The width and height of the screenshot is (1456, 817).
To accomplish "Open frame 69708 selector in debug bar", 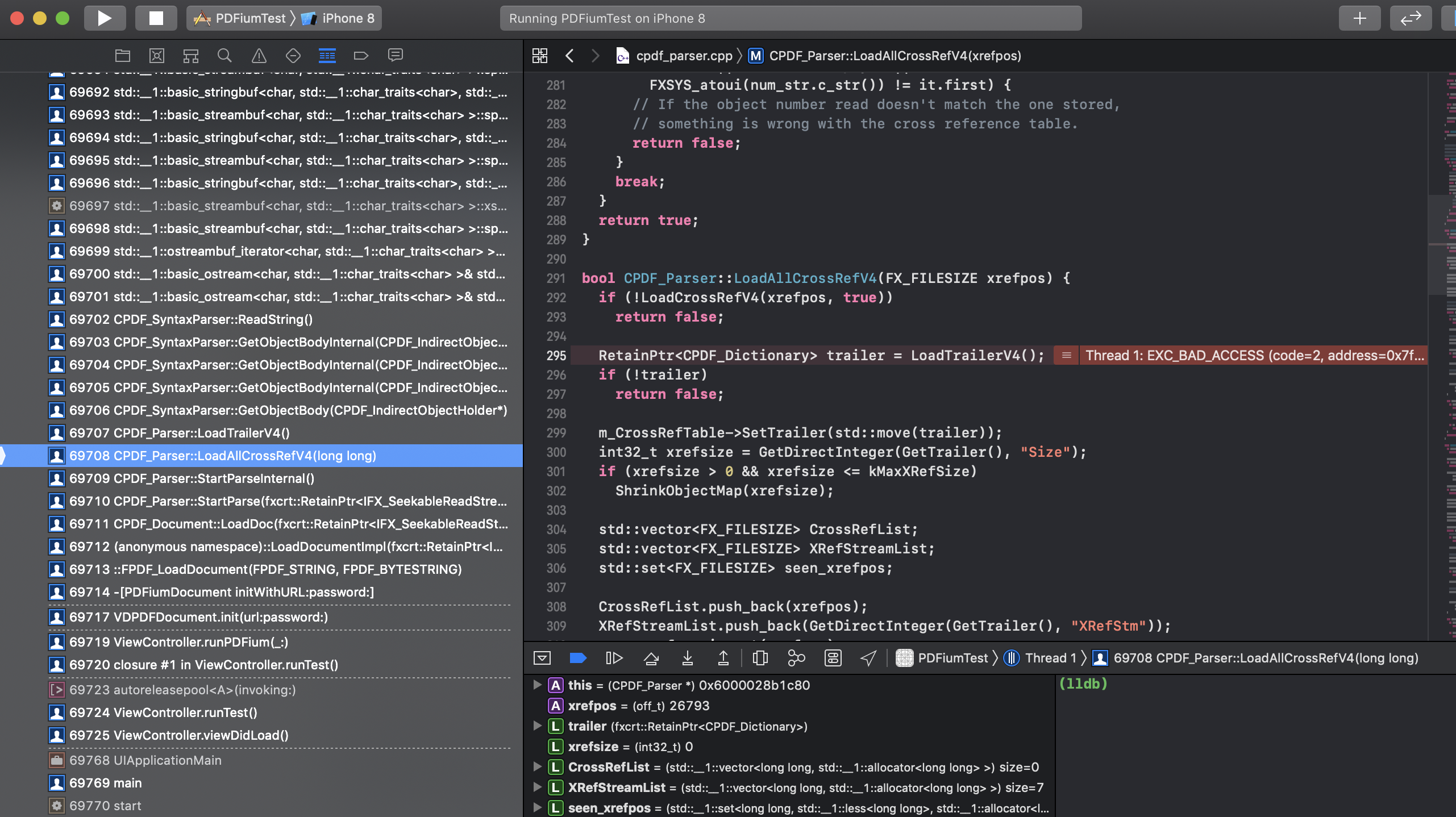I will (x=1255, y=658).
